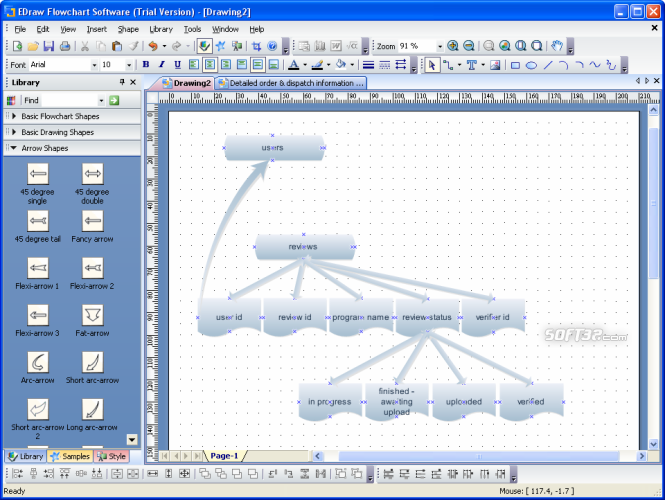
Task: Apply line color with pen swatch
Action: 317,65
